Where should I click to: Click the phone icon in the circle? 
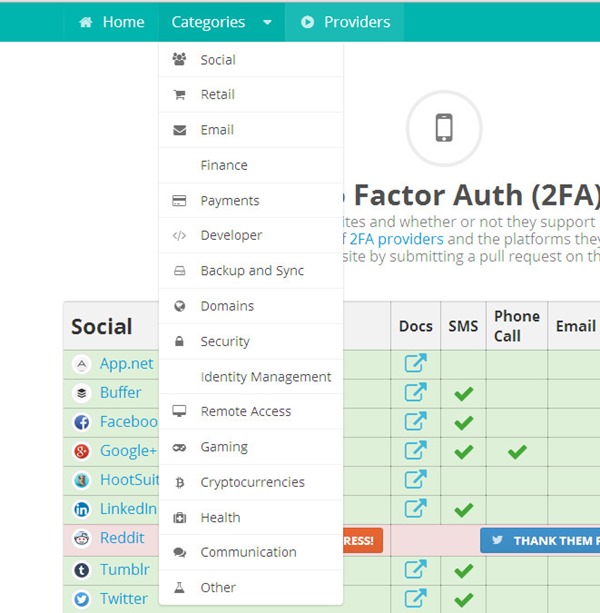pos(444,128)
